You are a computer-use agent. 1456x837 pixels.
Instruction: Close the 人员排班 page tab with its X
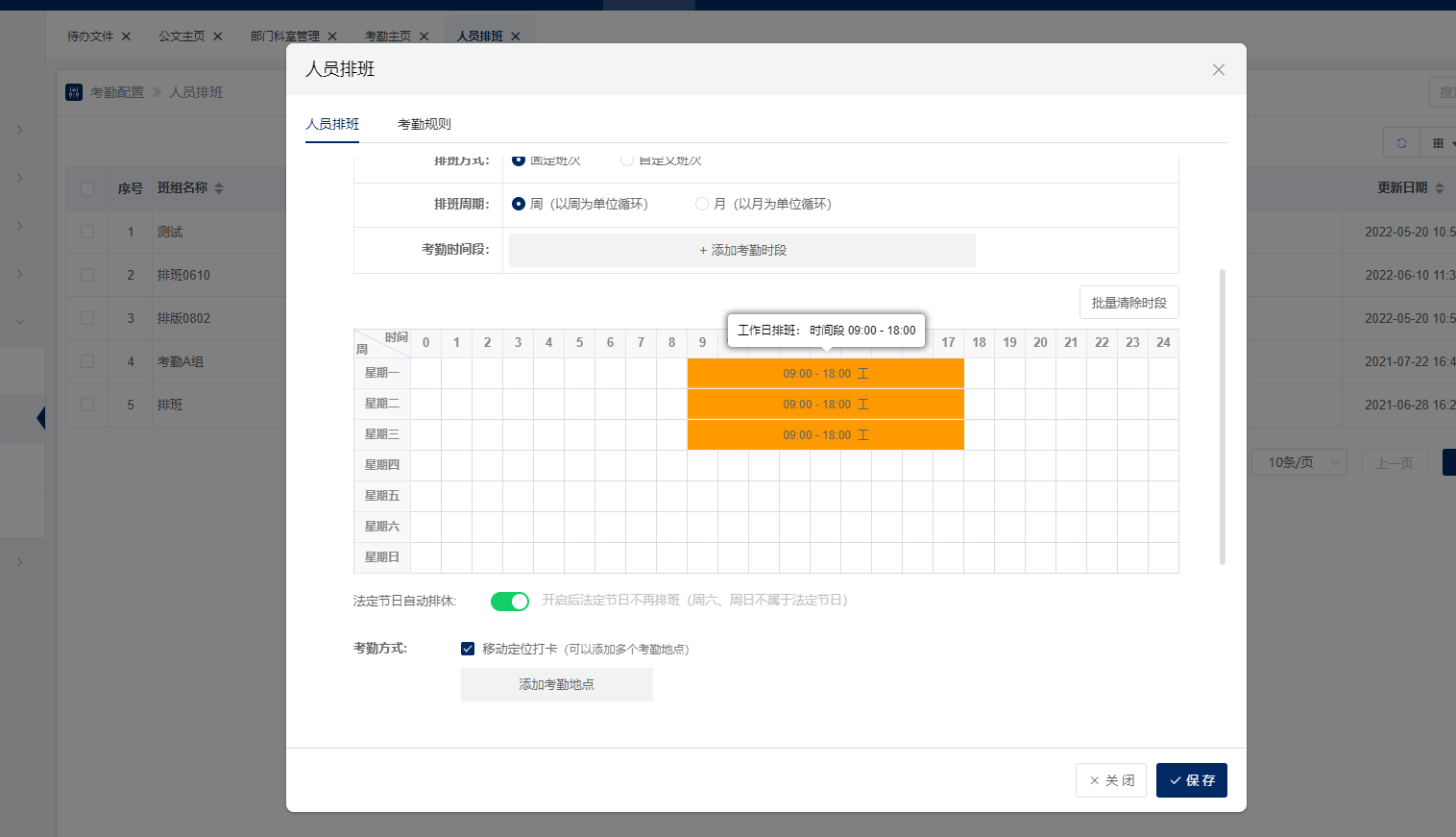click(x=516, y=37)
